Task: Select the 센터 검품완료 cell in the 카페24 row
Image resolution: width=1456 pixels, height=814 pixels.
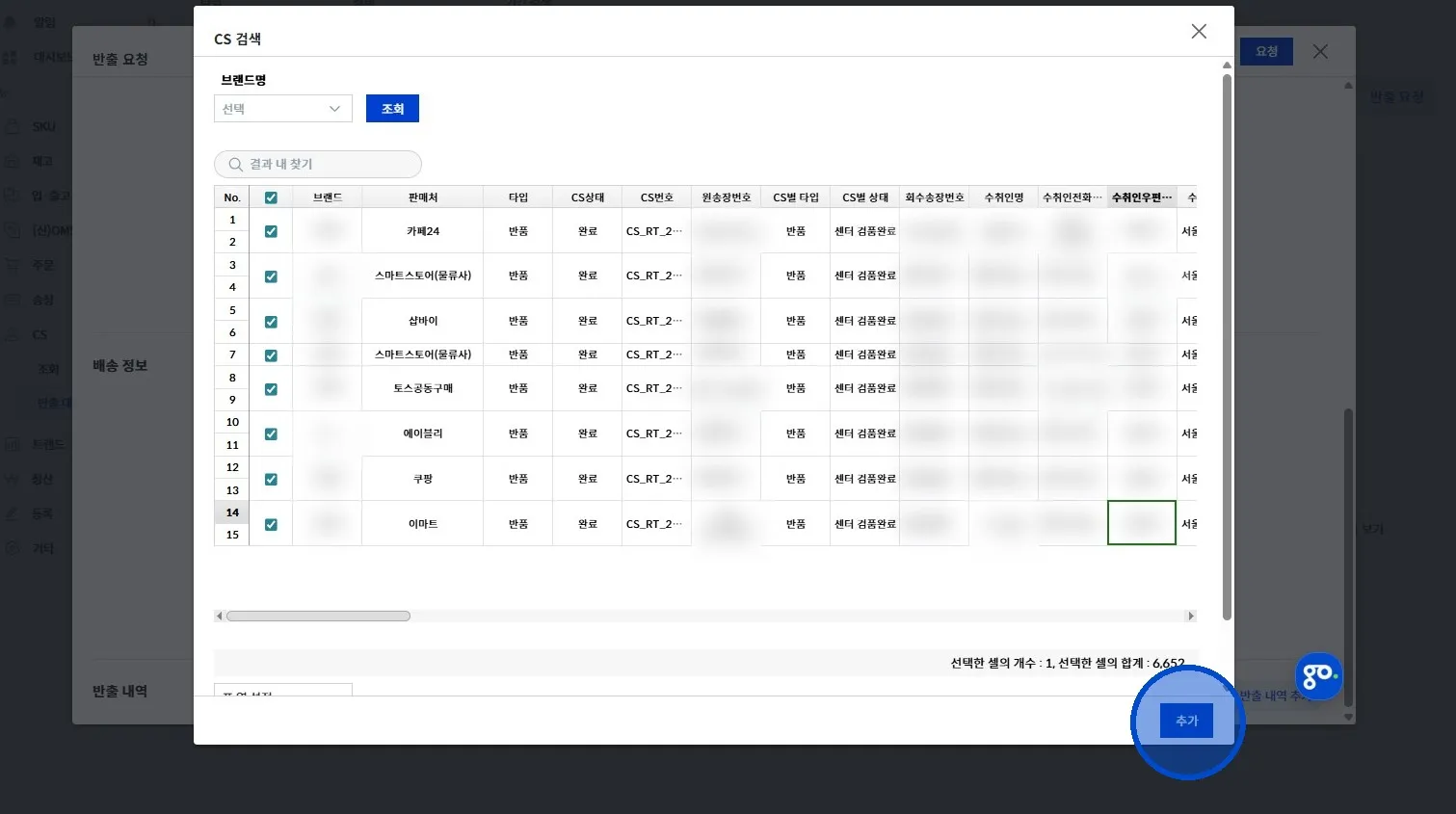Action: coord(865,231)
